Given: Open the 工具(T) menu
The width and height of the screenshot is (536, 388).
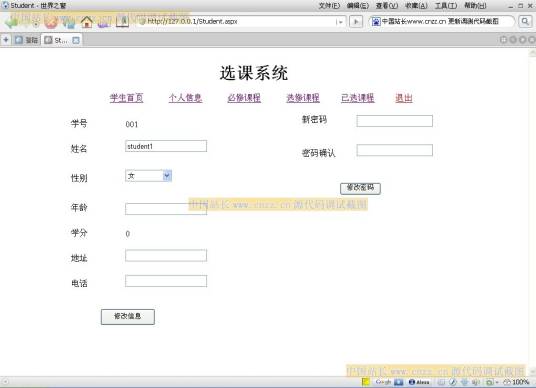Looking at the screenshot, I should point(446,6).
